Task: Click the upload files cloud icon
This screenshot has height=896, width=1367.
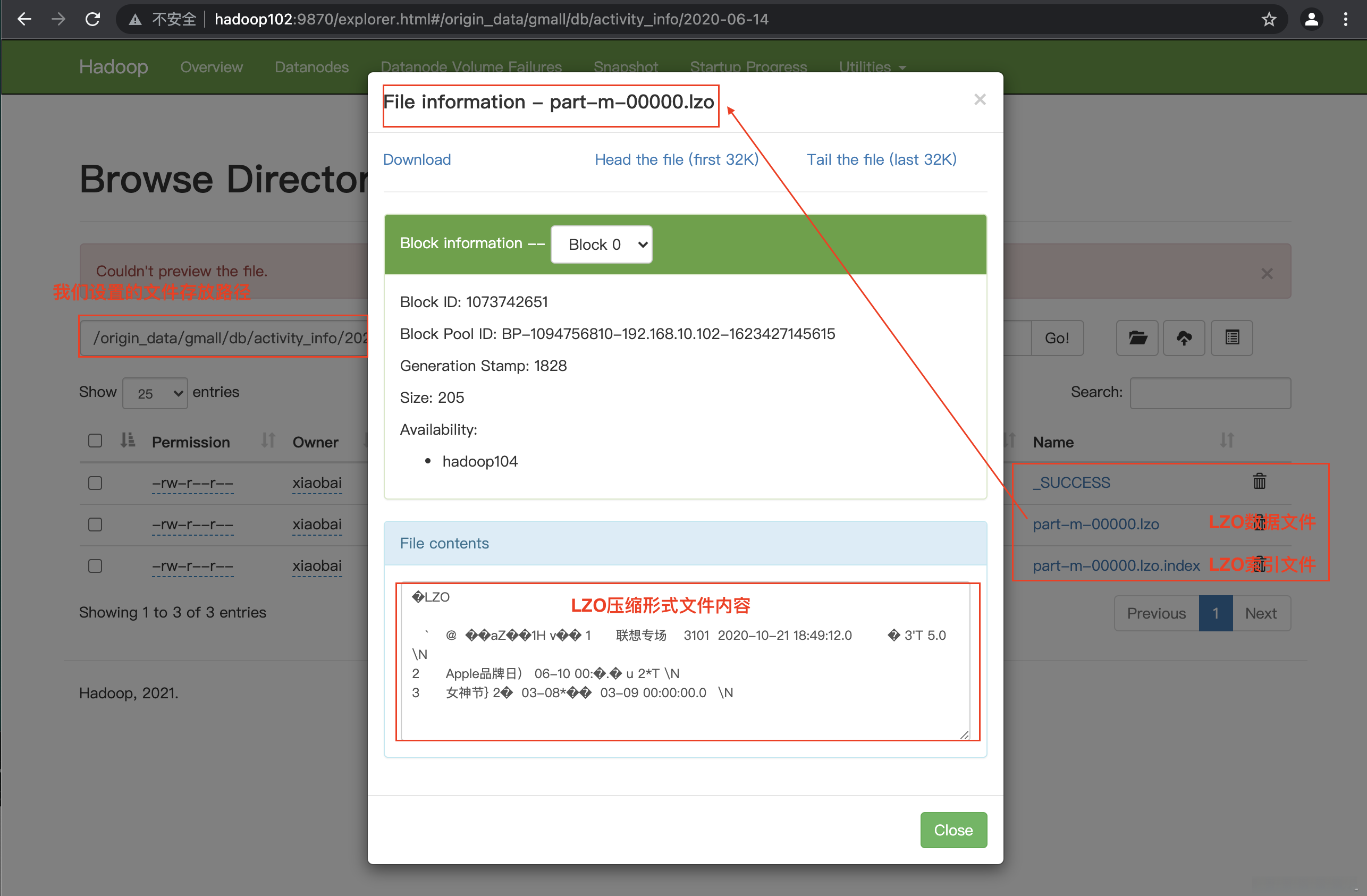Action: (x=1184, y=337)
